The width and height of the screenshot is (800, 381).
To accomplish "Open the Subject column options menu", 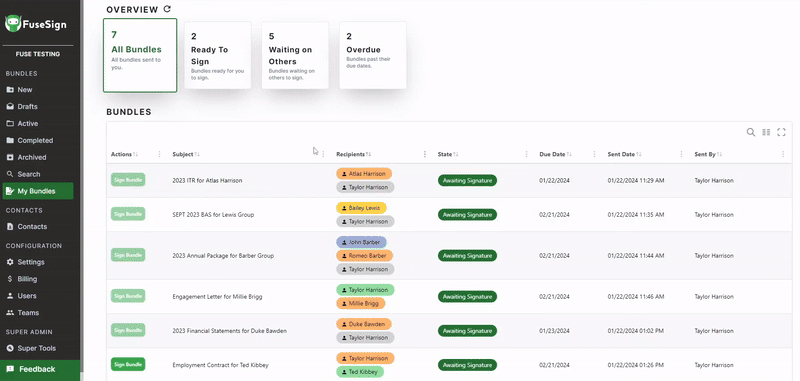I will pyautogui.click(x=323, y=154).
